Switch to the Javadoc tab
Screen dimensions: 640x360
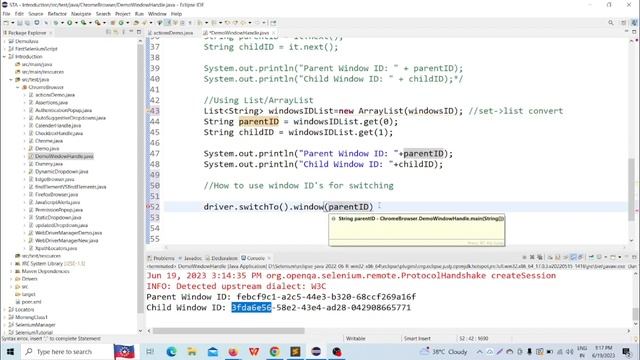click(190, 258)
